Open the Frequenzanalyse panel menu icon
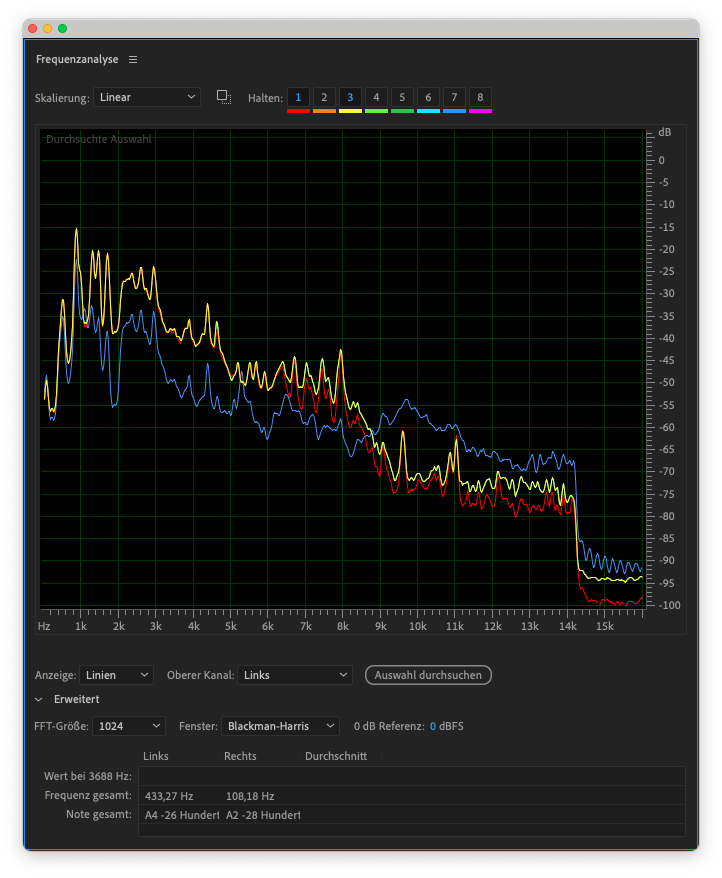The image size is (722, 878). click(x=133, y=60)
